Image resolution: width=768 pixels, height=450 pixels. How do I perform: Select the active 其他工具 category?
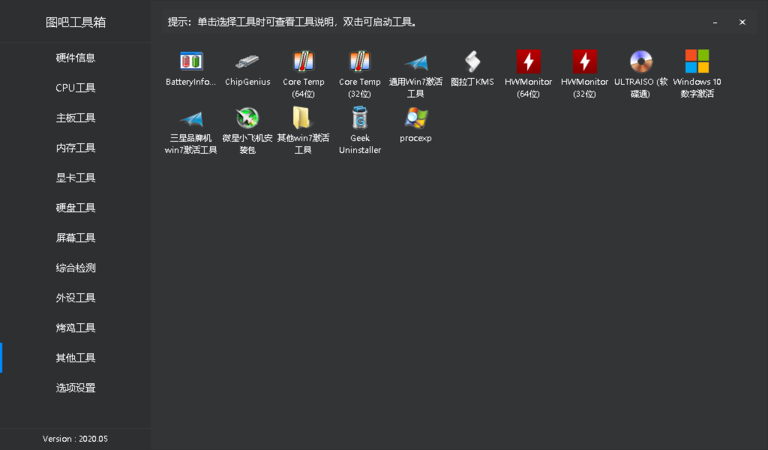coord(75,358)
